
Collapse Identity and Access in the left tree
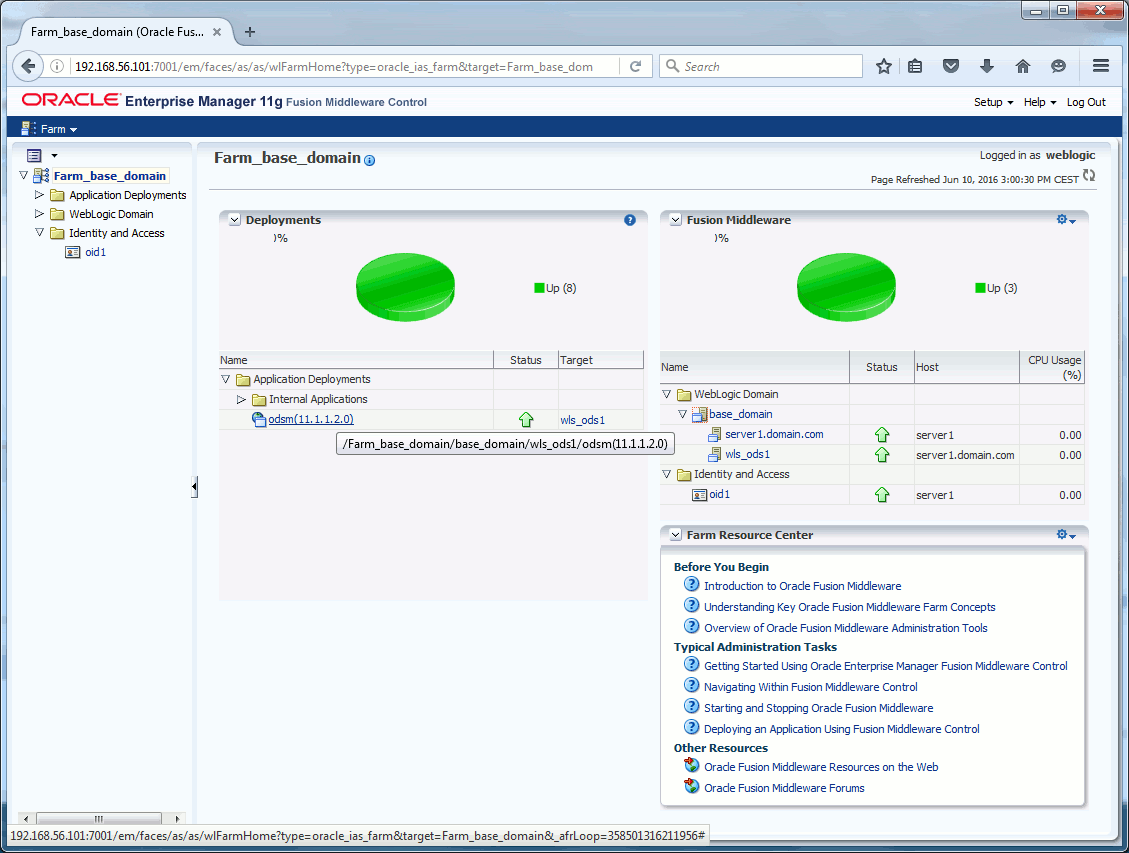point(40,233)
